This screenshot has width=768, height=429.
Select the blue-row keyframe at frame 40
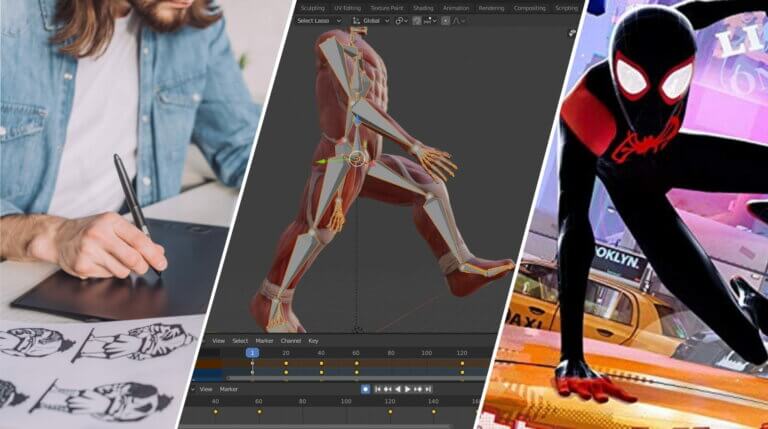(321, 372)
